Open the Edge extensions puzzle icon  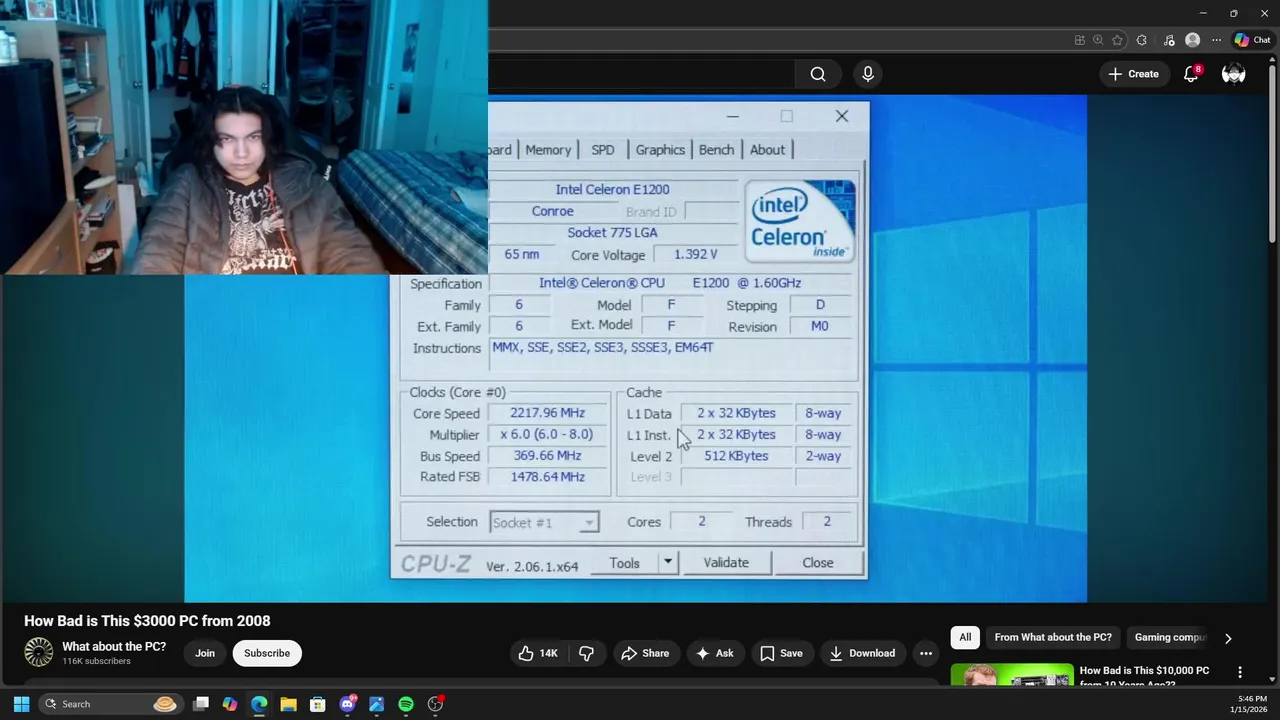coord(1142,40)
